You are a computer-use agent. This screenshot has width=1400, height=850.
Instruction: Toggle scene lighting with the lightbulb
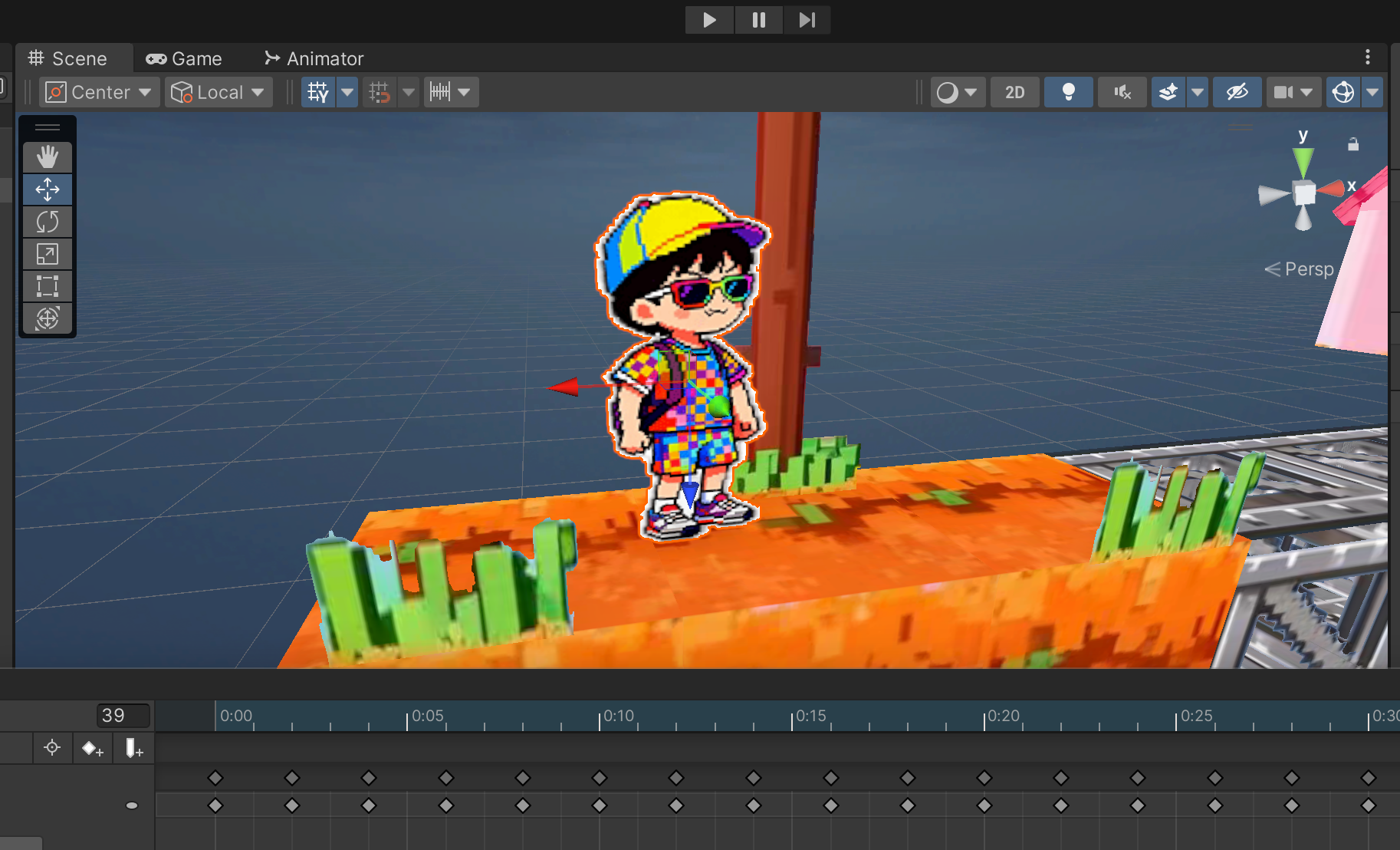(x=1068, y=93)
